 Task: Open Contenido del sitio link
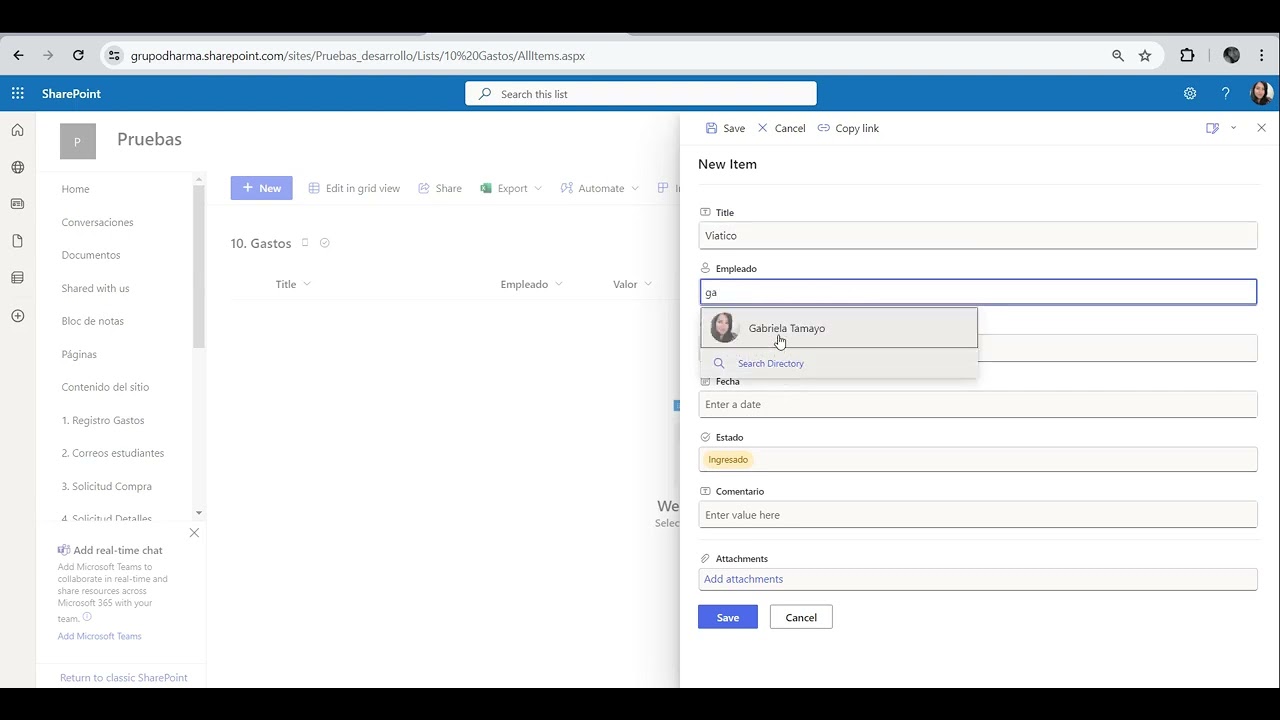(105, 387)
